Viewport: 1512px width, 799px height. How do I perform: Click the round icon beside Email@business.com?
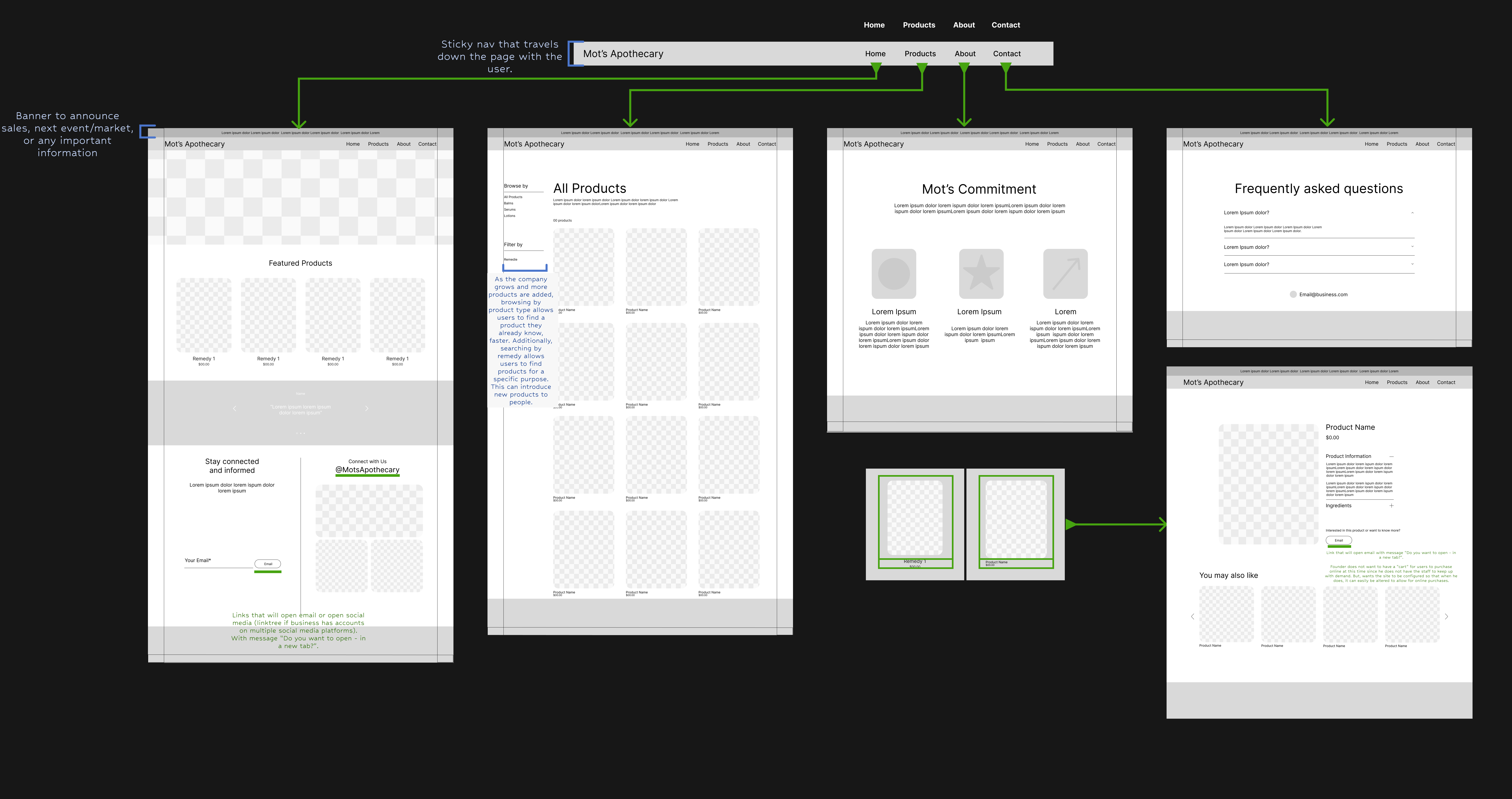[x=1293, y=295]
